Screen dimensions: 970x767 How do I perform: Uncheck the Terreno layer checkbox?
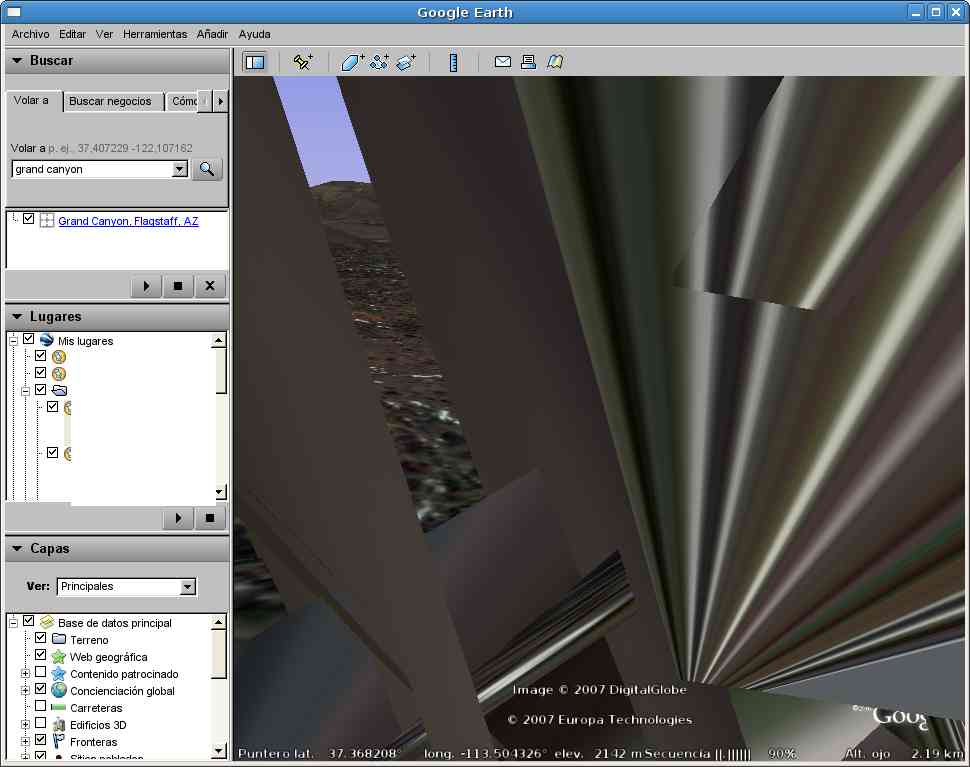(x=41, y=639)
